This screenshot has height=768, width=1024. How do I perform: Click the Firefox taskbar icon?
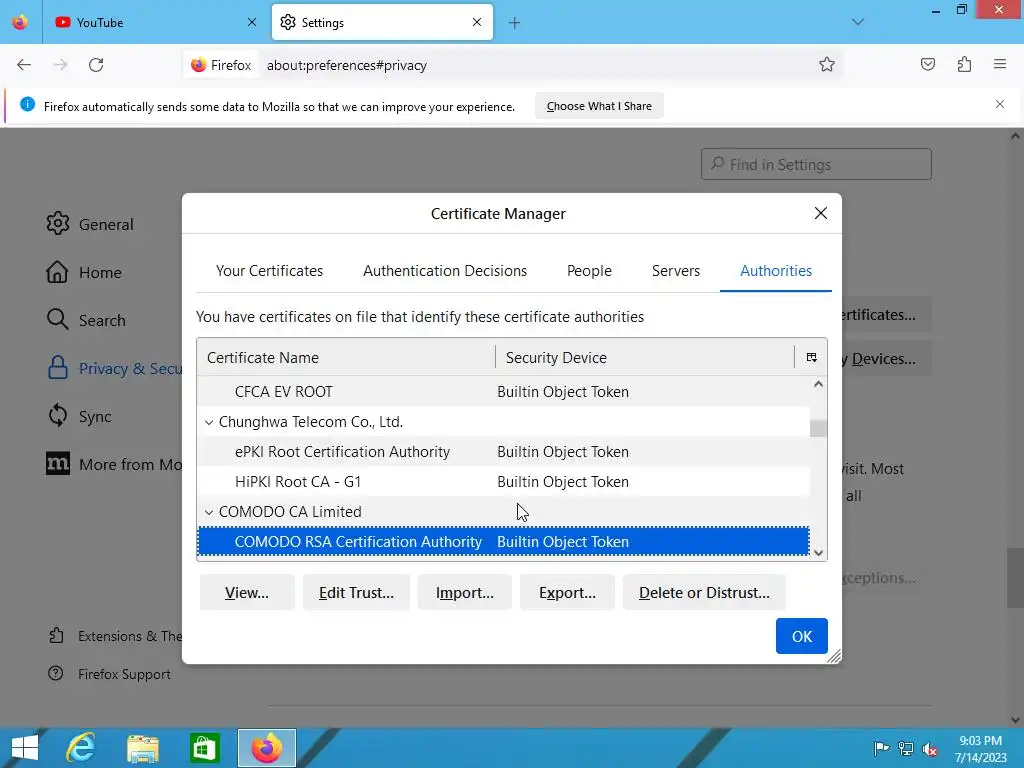click(266, 748)
